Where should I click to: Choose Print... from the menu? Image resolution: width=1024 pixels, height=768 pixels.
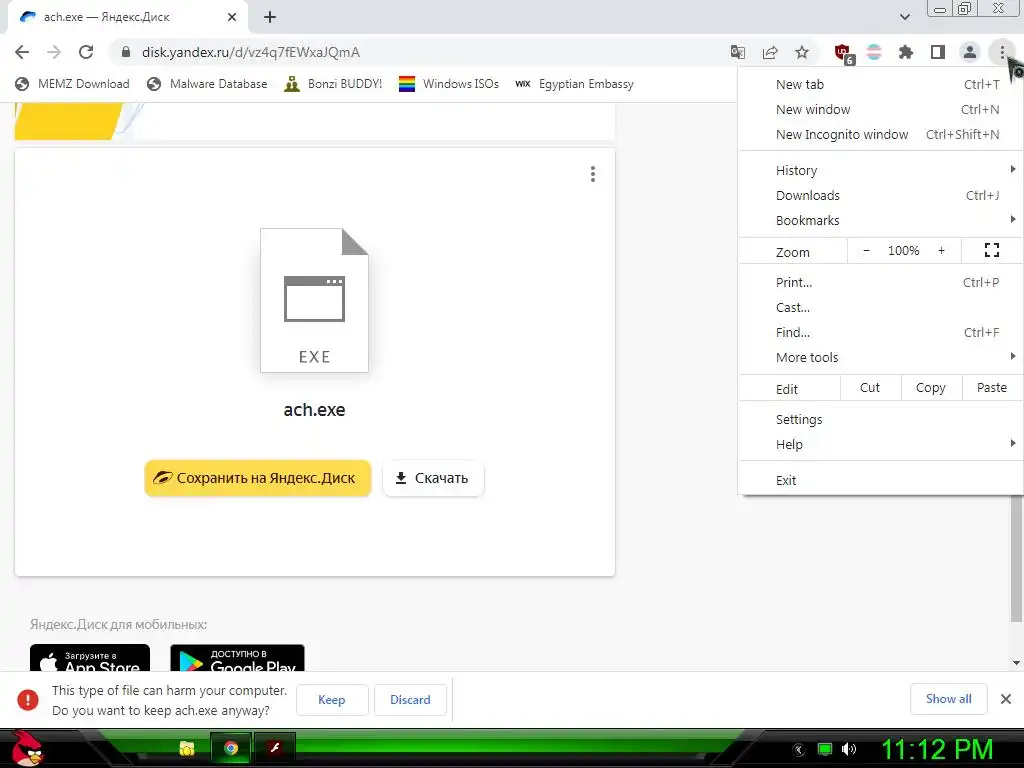(880, 282)
